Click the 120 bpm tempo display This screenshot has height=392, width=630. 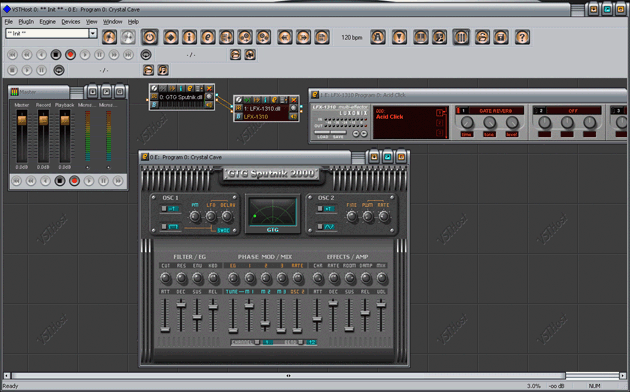(352, 37)
